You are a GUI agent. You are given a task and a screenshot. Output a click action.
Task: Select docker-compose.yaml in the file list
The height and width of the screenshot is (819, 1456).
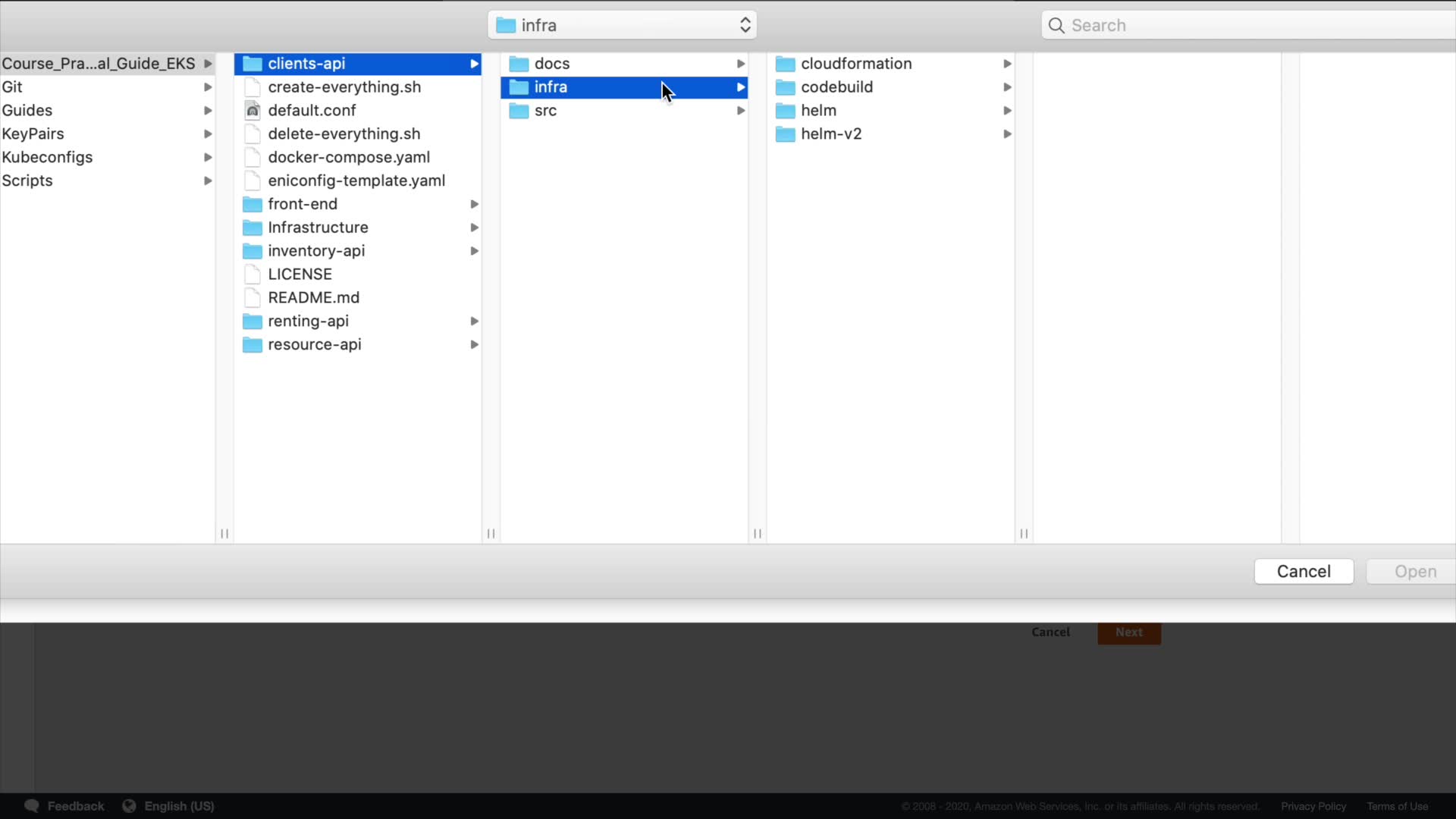point(349,158)
